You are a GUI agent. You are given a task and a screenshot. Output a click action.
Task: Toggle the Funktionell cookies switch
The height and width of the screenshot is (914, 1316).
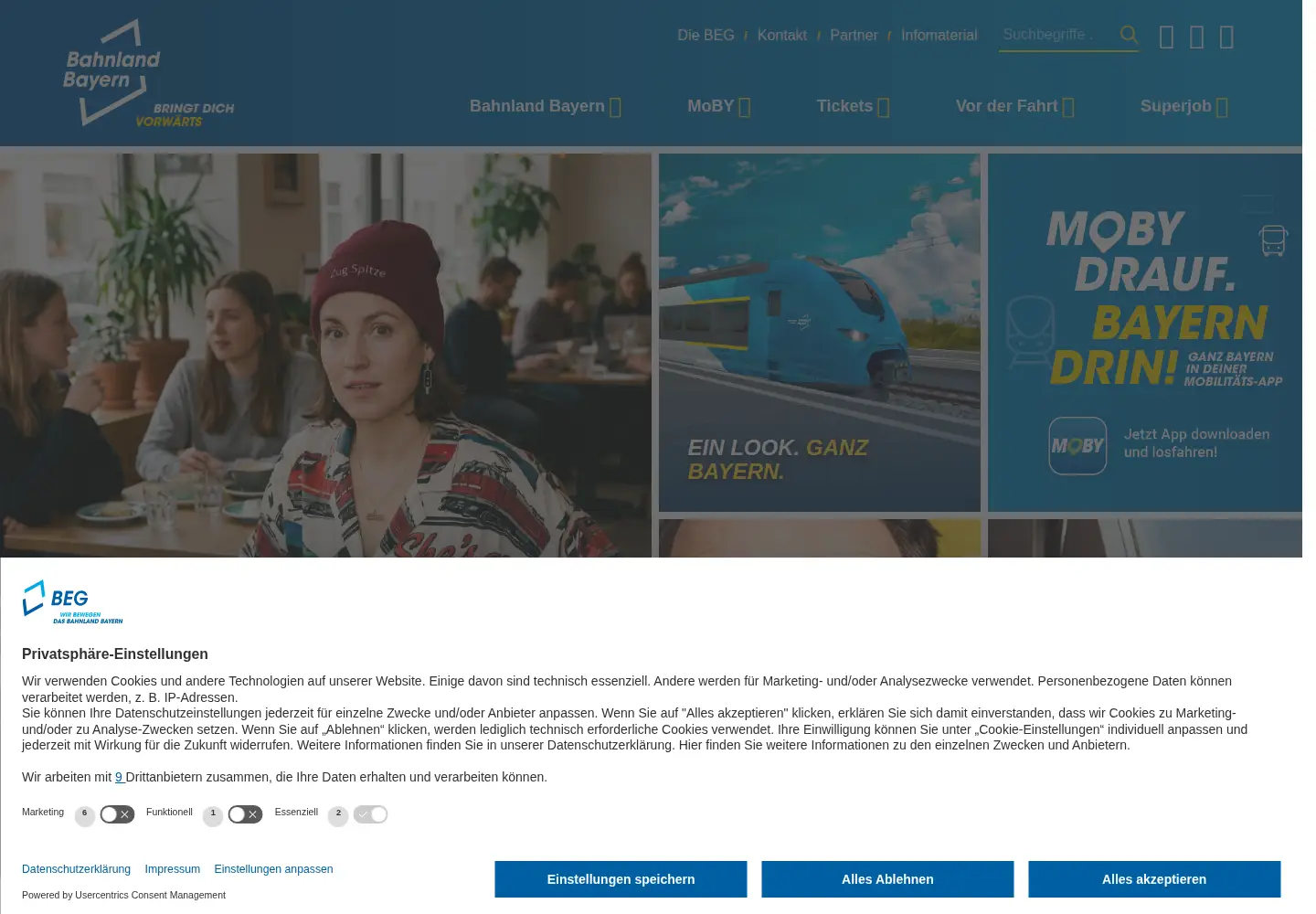coord(245,814)
